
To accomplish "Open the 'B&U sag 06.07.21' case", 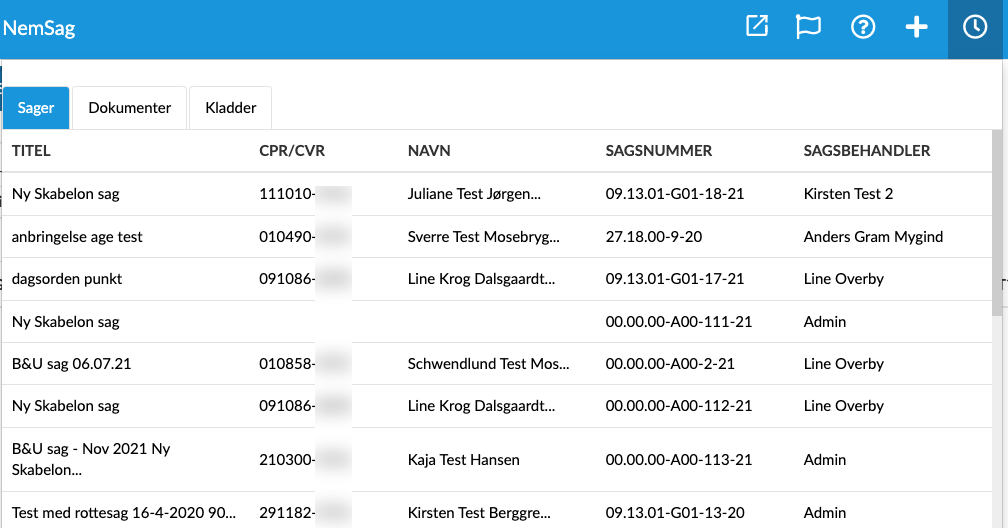I will point(71,364).
